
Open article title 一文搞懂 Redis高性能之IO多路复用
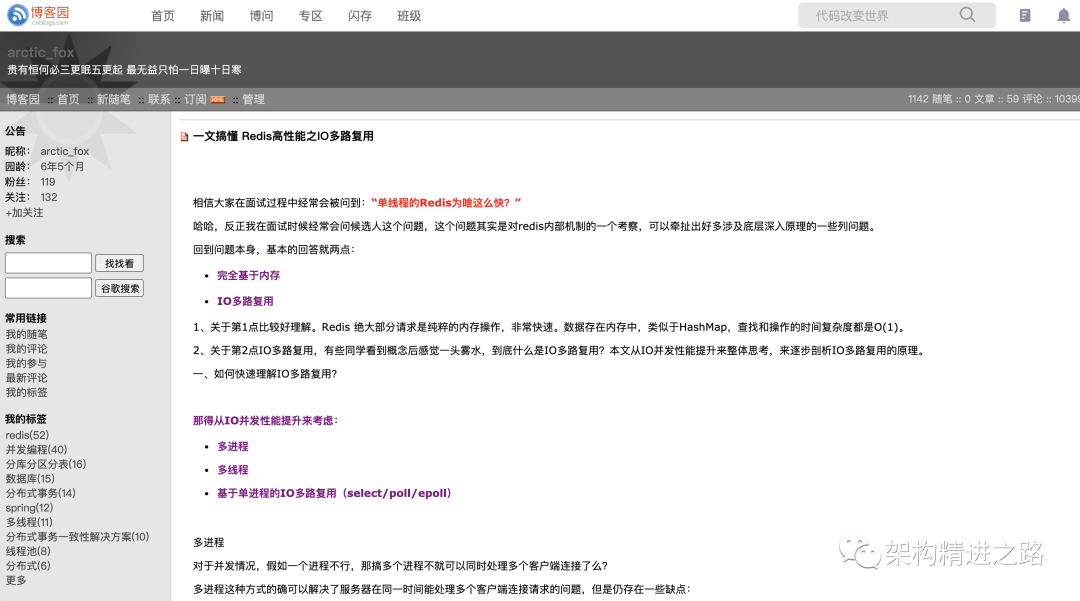coord(283,136)
